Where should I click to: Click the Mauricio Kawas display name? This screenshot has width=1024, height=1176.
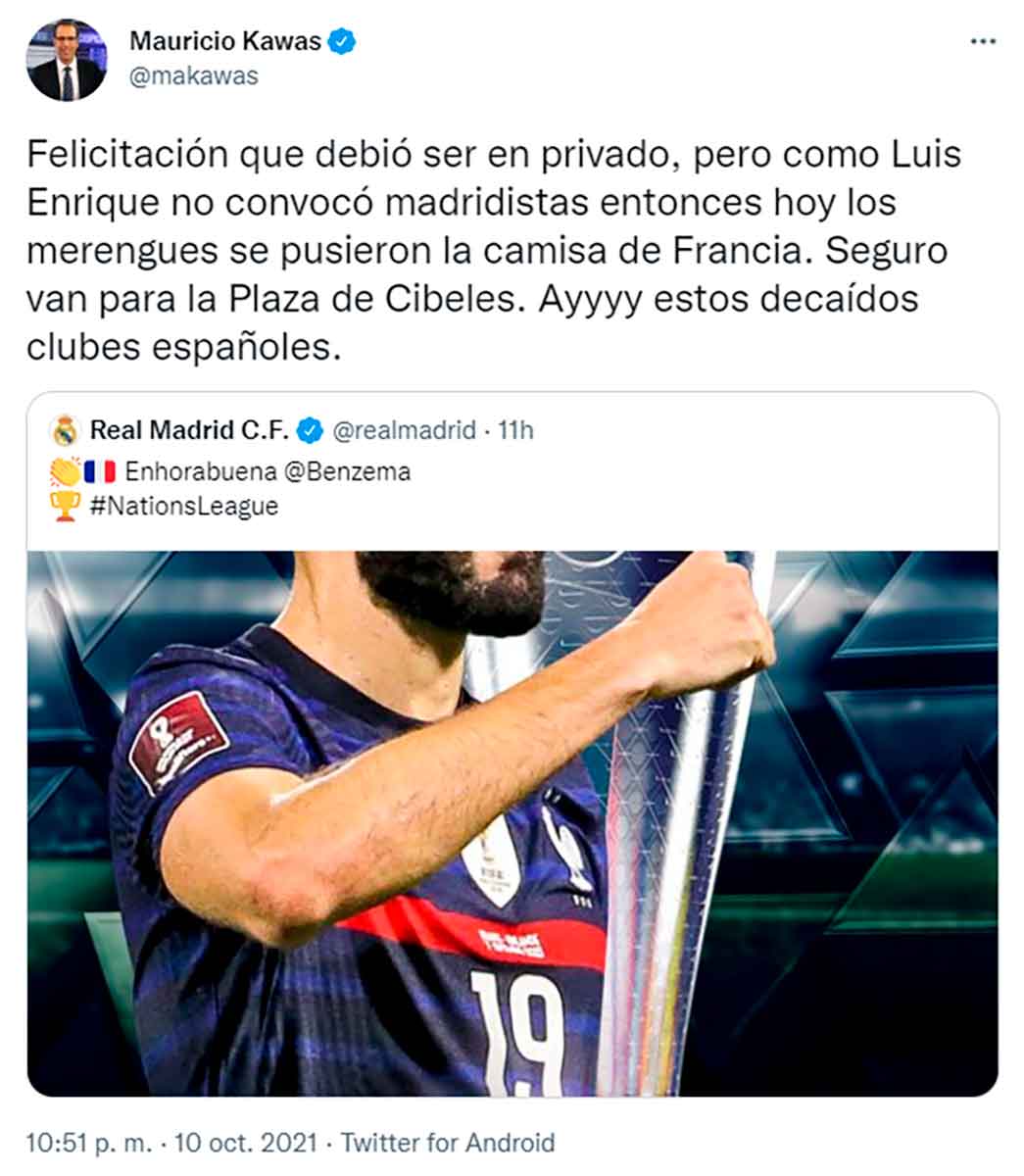click(x=225, y=41)
